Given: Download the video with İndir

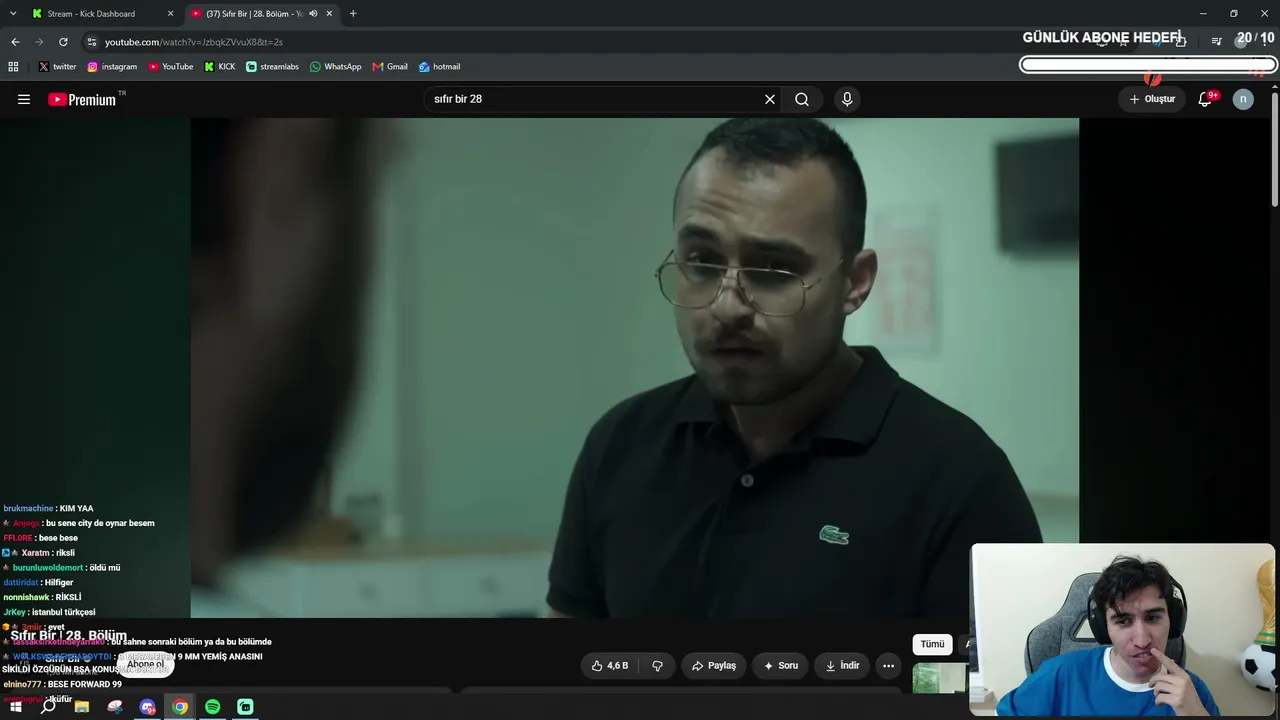Looking at the screenshot, I should click(x=842, y=666).
